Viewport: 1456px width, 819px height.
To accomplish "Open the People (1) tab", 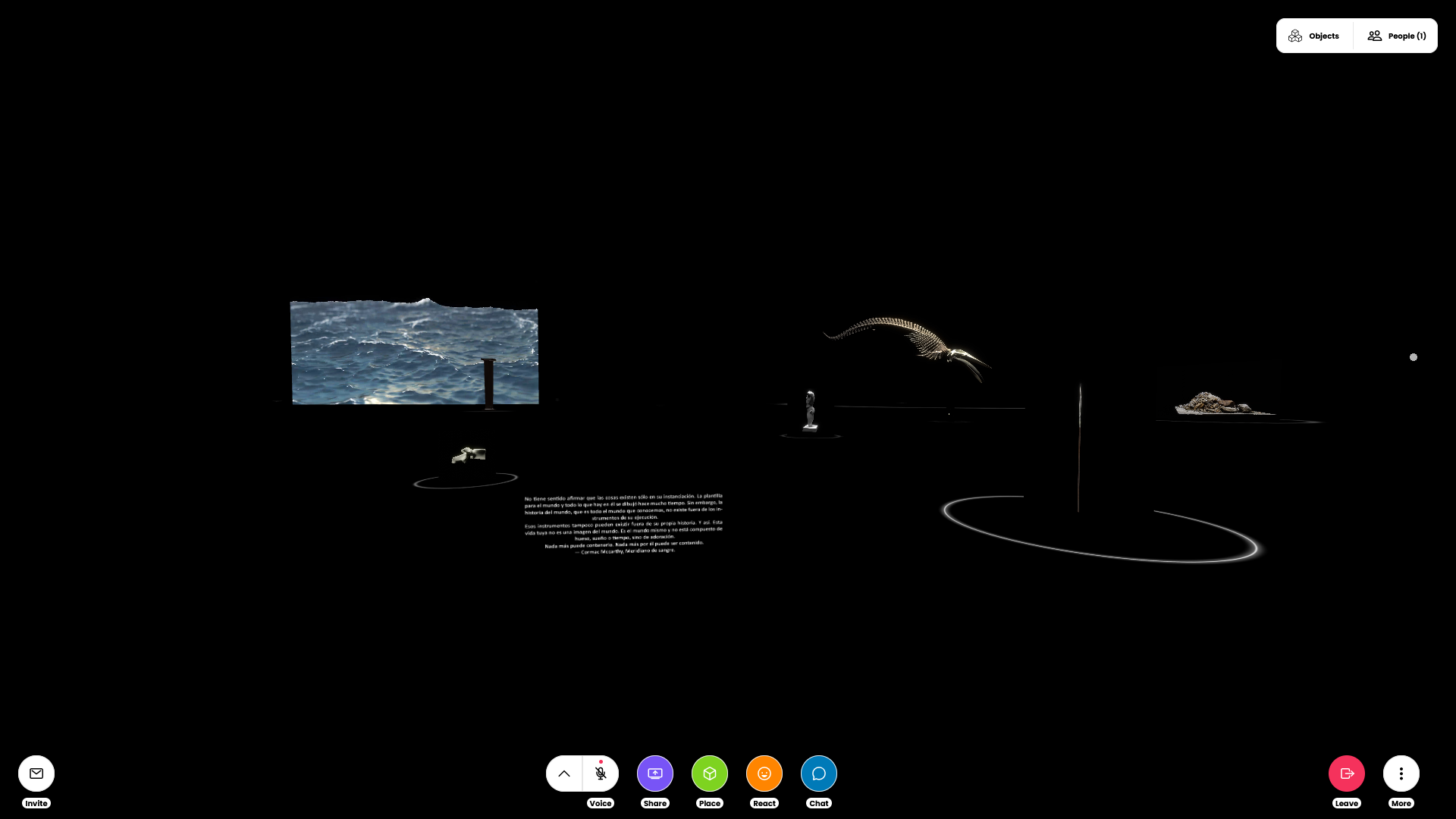I will click(x=1396, y=36).
